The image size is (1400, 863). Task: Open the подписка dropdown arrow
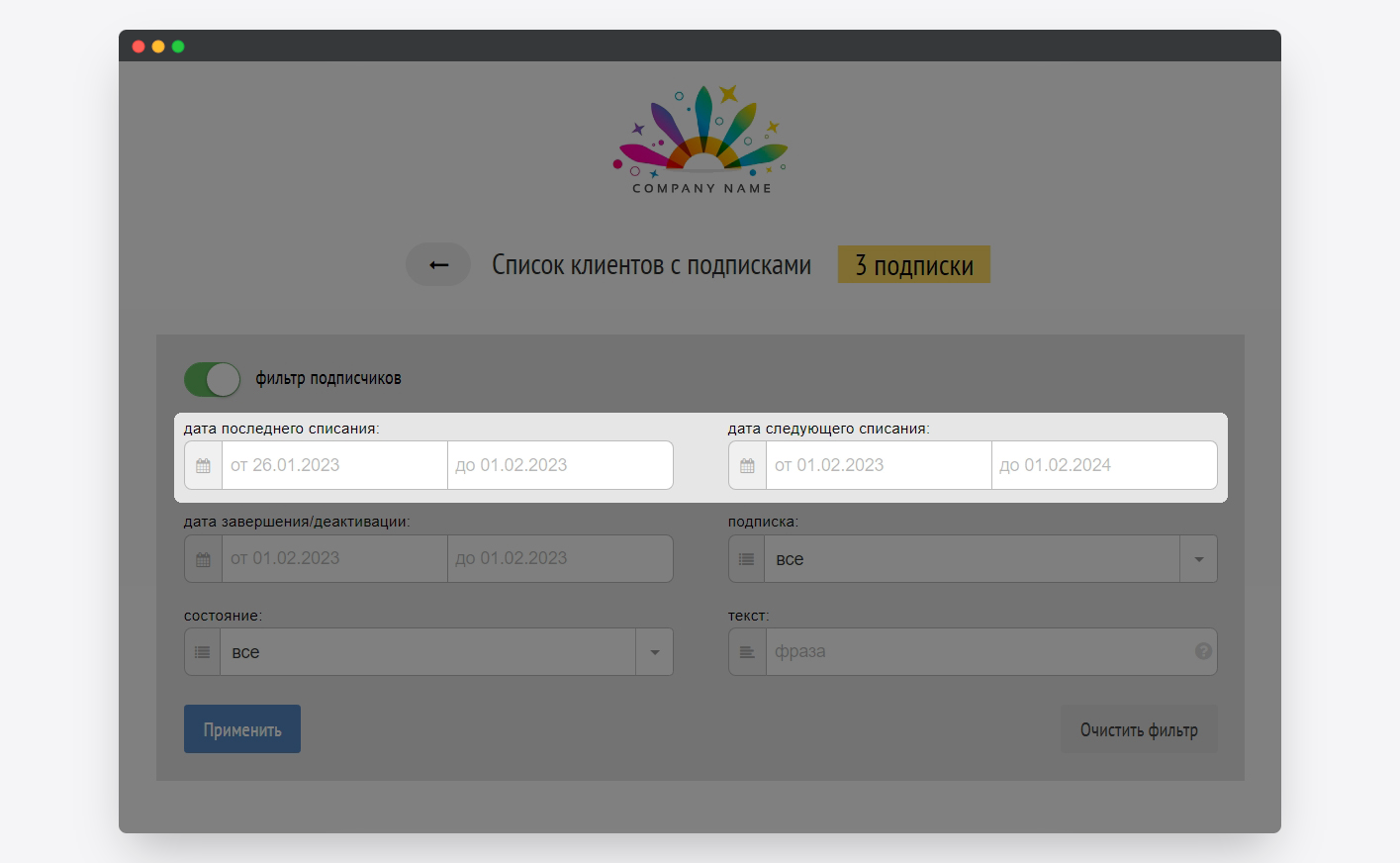(1198, 559)
